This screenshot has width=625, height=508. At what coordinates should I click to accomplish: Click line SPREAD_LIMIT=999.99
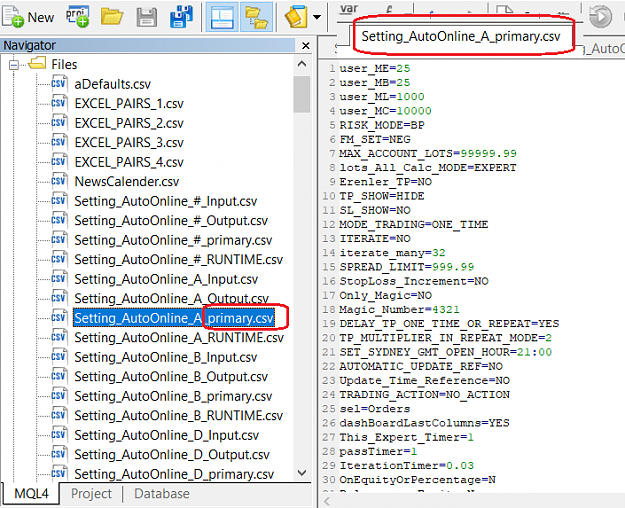click(x=407, y=267)
